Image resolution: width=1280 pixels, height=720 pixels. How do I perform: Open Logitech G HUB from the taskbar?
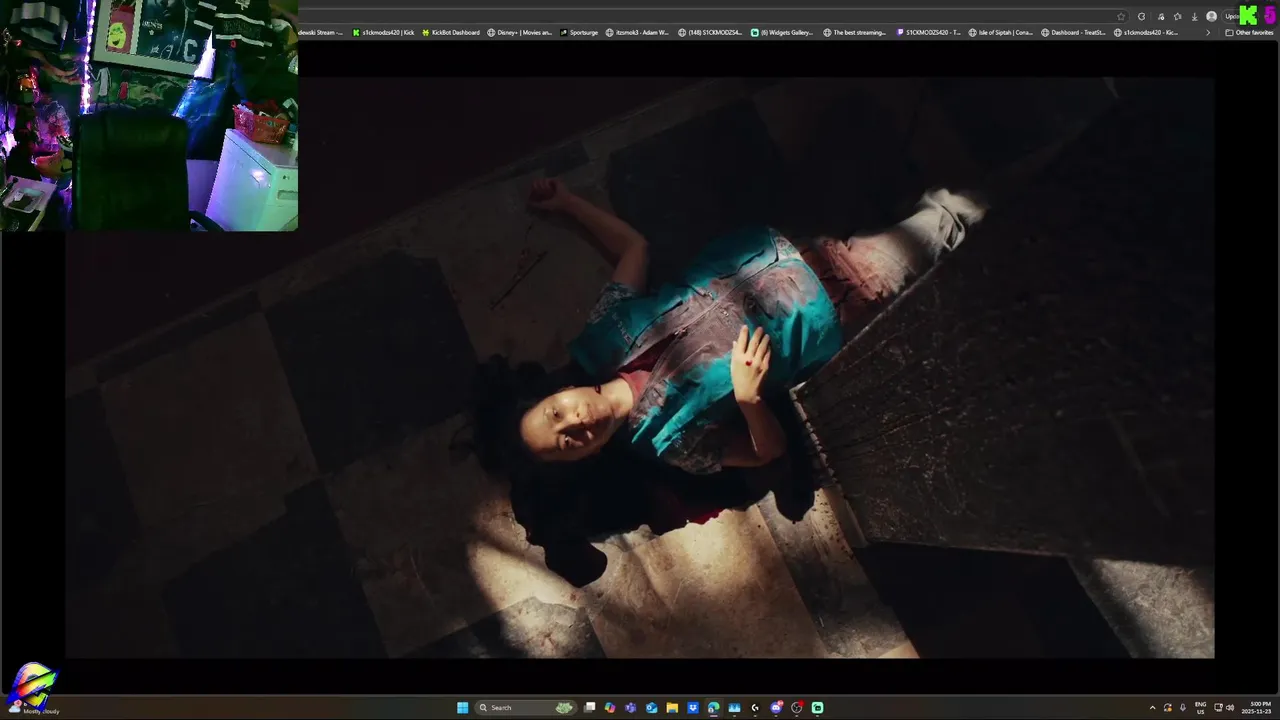(755, 708)
